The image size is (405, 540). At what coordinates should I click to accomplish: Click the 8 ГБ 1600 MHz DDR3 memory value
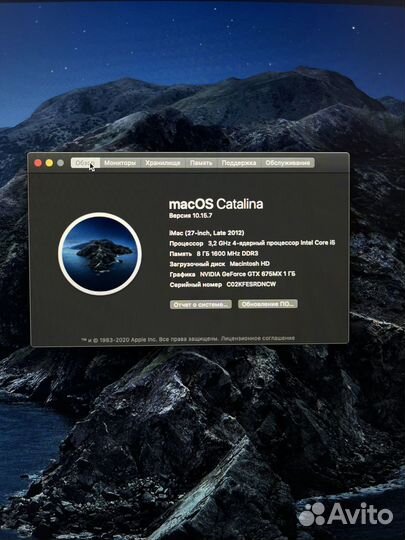click(227, 253)
